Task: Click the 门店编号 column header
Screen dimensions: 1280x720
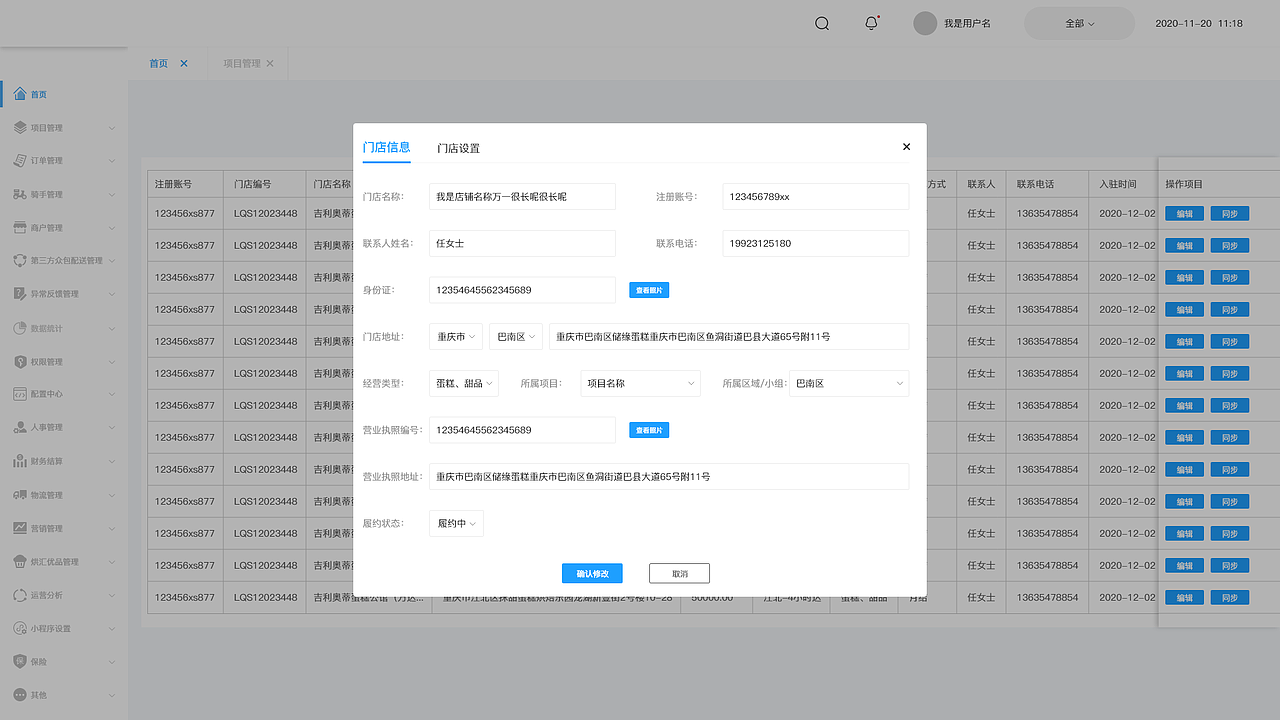Action: click(253, 184)
